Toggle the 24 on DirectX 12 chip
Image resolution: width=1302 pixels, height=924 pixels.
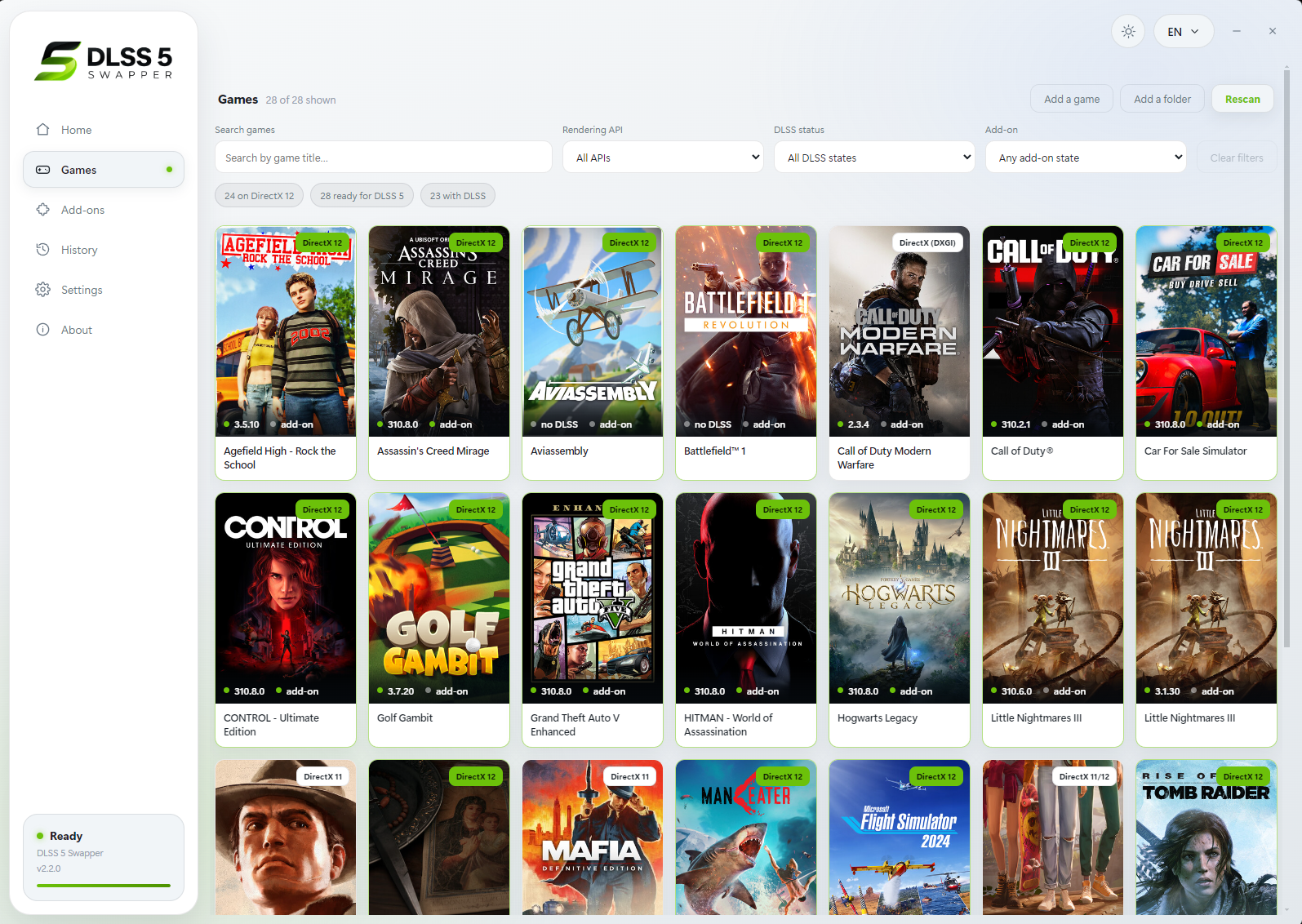point(260,196)
